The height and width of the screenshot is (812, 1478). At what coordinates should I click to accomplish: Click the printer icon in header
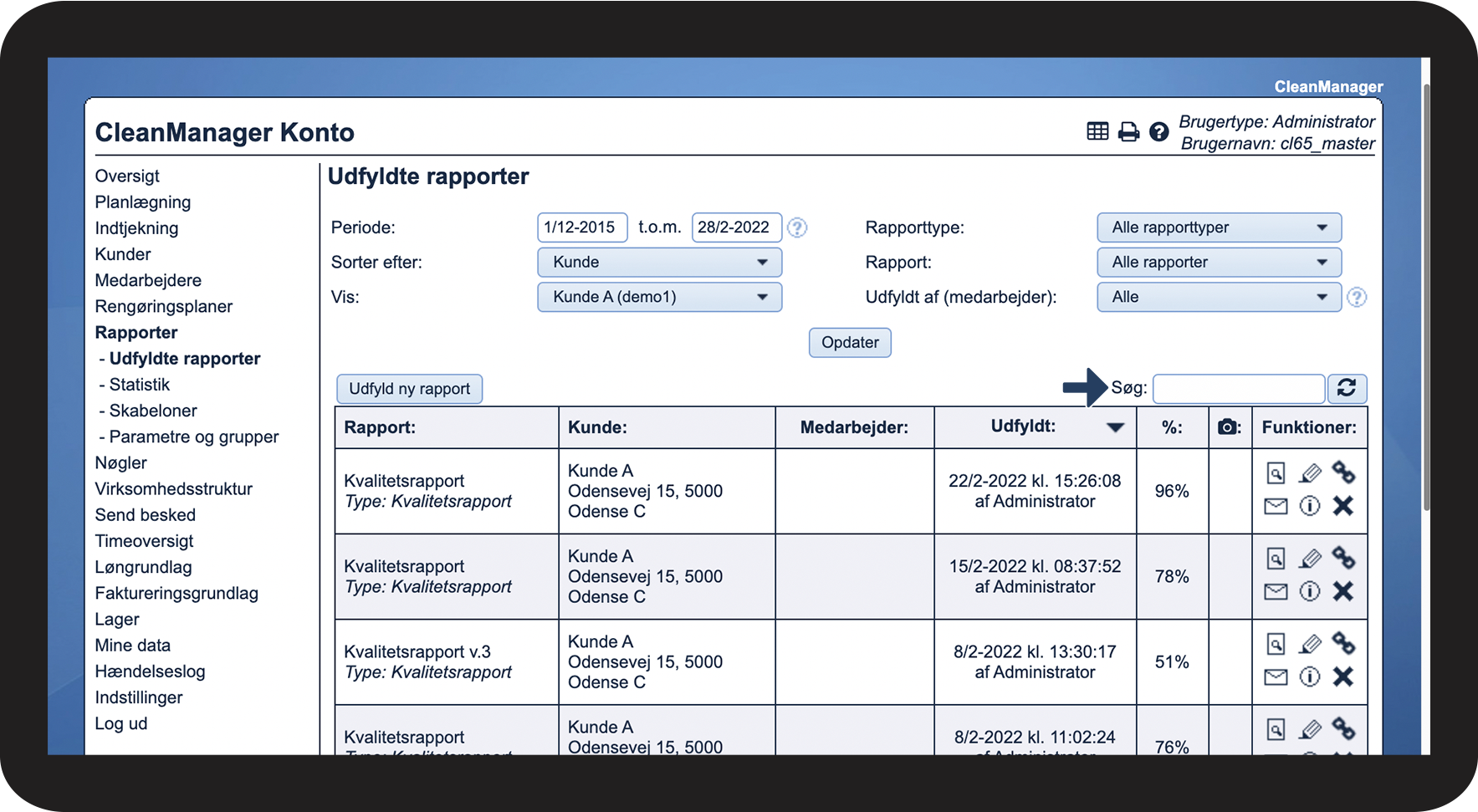tap(1128, 131)
